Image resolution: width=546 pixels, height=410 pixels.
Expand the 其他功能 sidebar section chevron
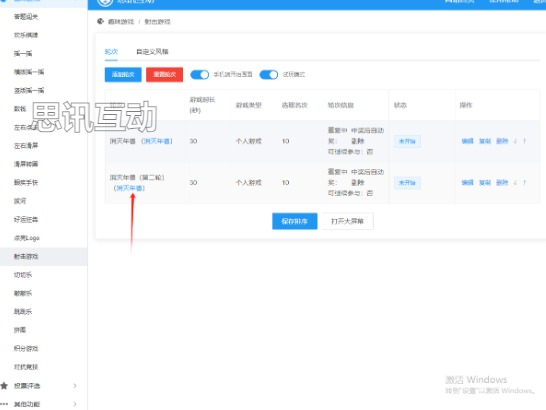pos(75,404)
